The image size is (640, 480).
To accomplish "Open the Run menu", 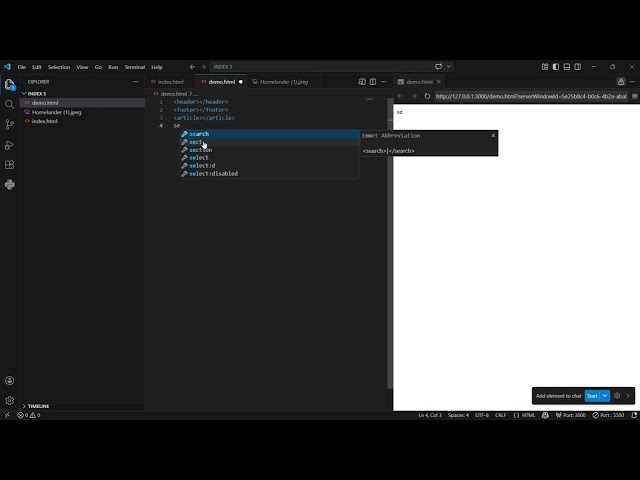I will click(113, 67).
